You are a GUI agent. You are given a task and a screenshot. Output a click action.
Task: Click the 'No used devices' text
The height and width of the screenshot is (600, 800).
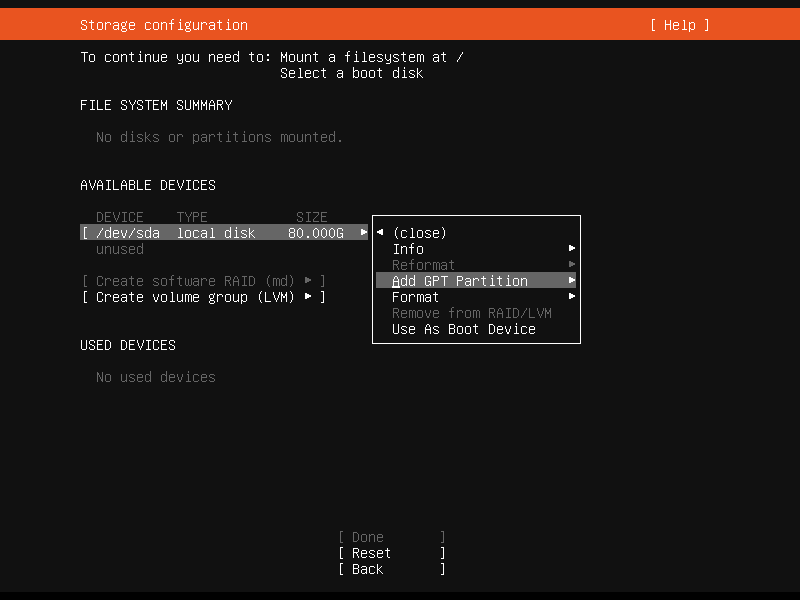(156, 377)
